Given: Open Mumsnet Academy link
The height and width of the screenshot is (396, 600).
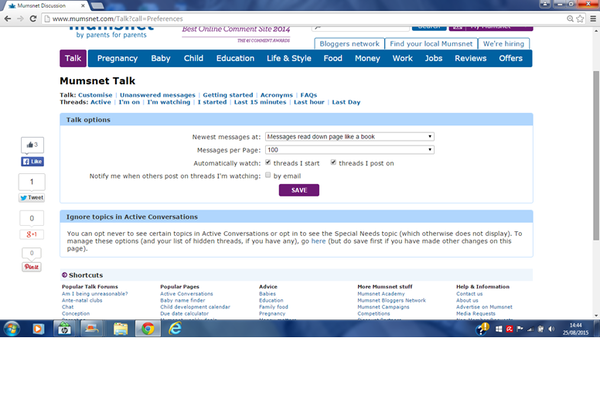Looking at the screenshot, I should [381, 294].
